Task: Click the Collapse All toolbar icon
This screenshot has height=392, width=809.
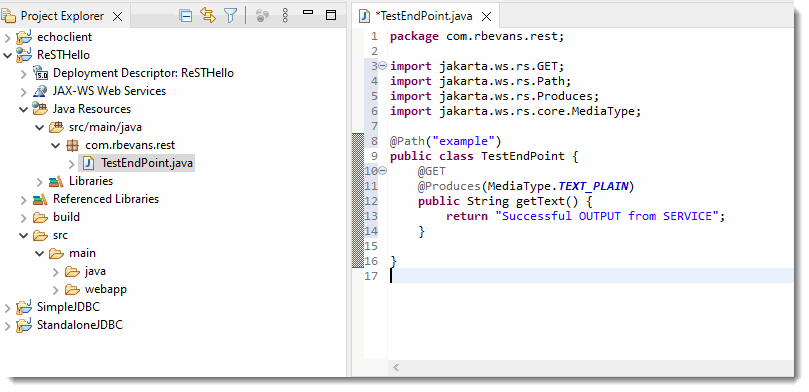Action: [x=185, y=16]
